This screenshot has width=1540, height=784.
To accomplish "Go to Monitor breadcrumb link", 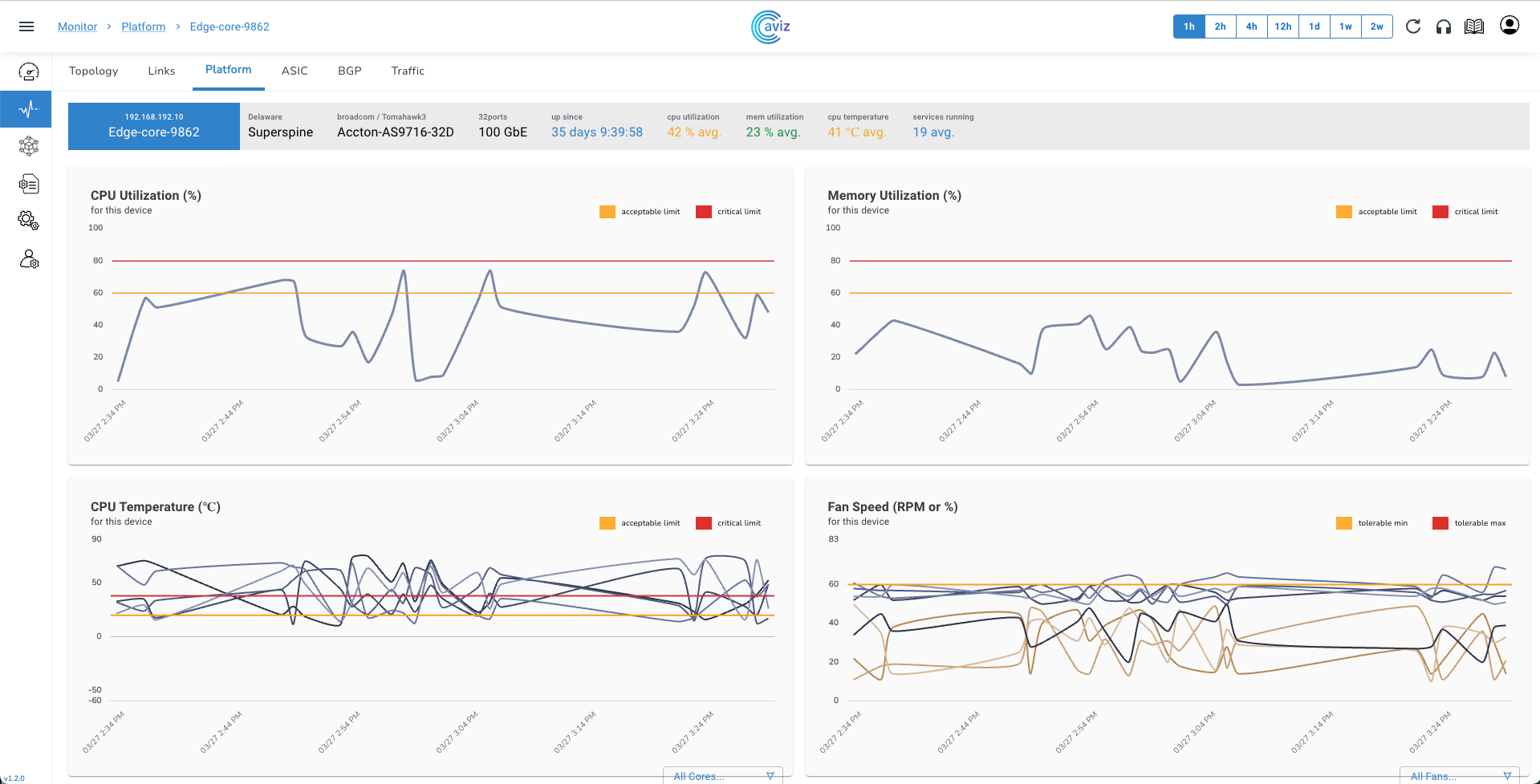I will [77, 26].
